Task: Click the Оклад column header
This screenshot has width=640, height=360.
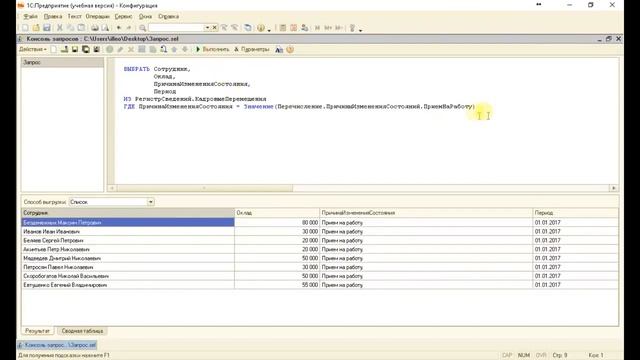Action: point(277,213)
